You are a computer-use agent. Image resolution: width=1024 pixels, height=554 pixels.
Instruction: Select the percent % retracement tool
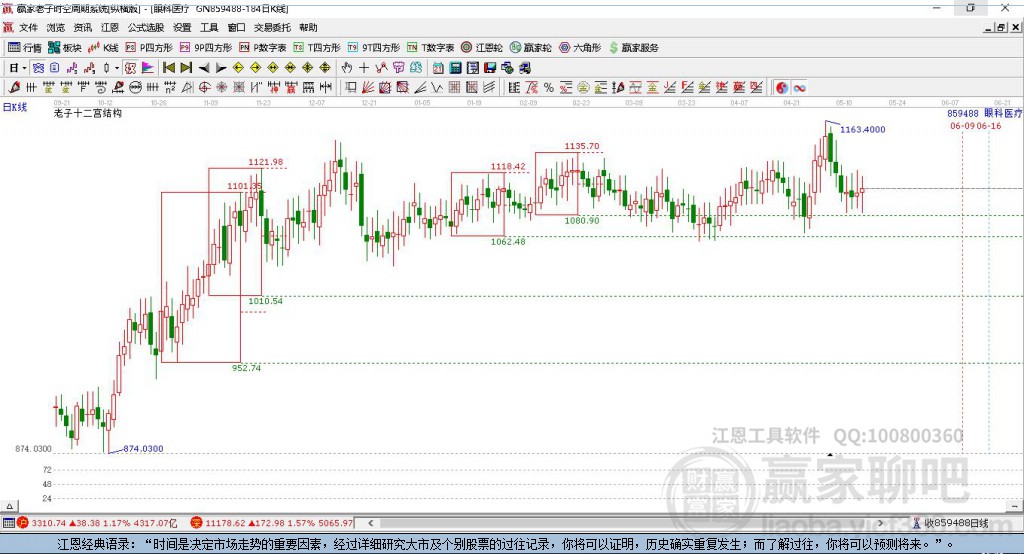coord(549,88)
